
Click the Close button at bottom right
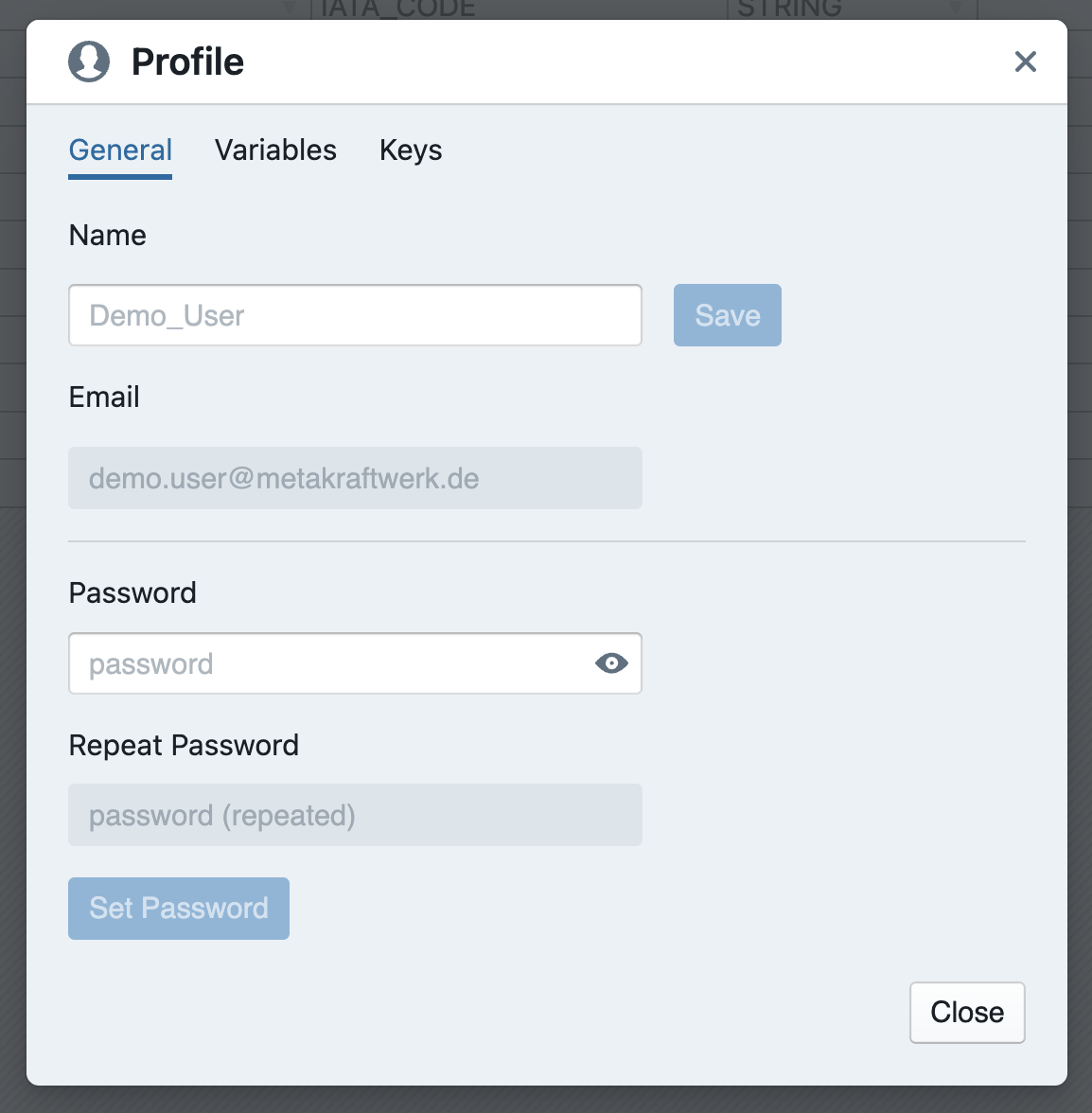[x=966, y=1012]
